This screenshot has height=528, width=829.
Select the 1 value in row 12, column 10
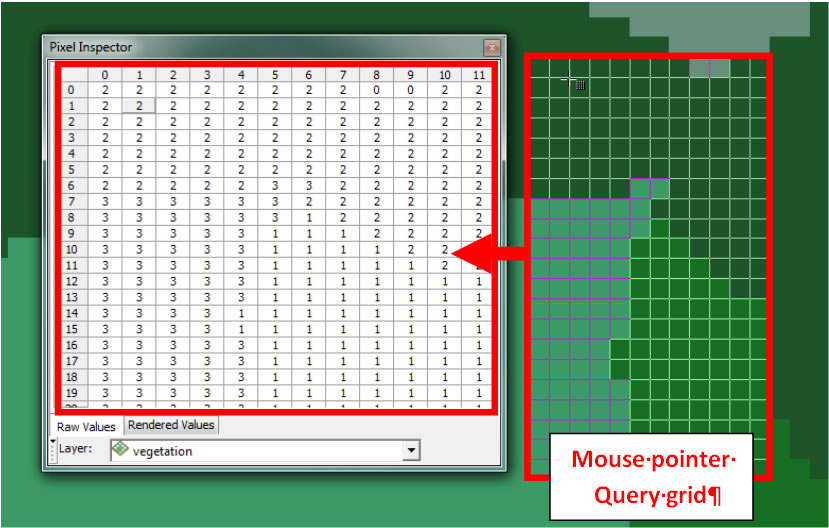[x=444, y=281]
